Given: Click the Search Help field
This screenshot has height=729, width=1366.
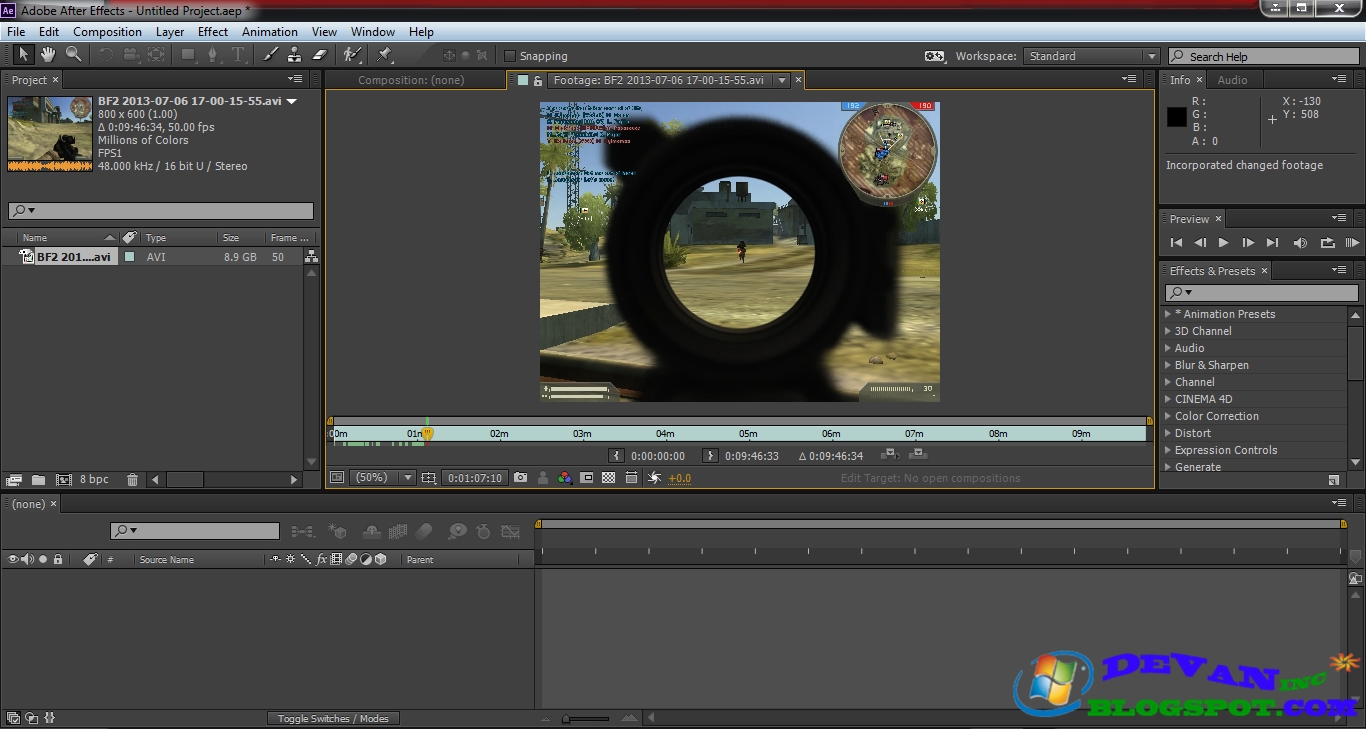Looking at the screenshot, I should click(1263, 56).
